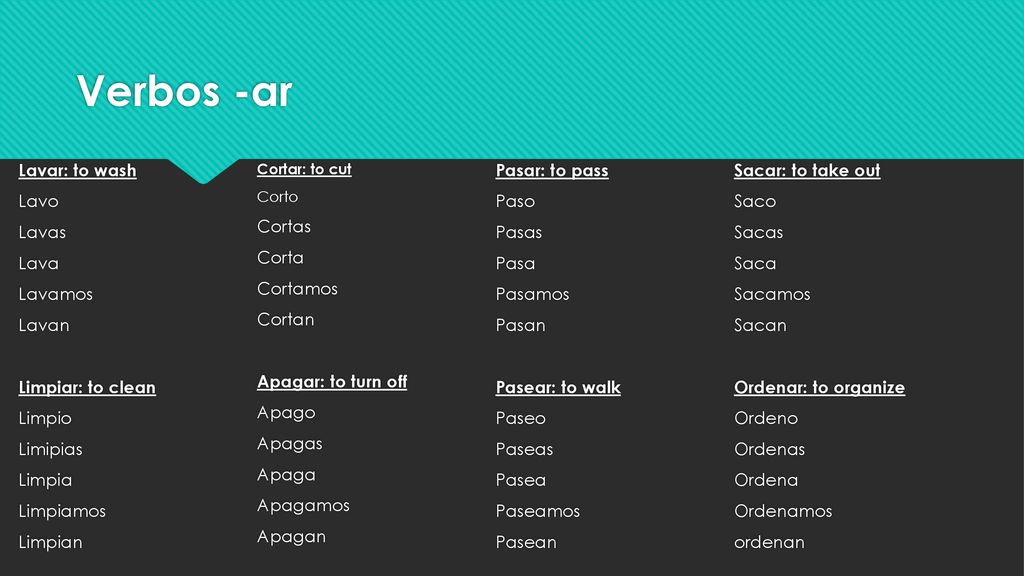Screen dimensions: 1024x576
Task: Click the word 'Lavamos'
Action: tap(56, 294)
